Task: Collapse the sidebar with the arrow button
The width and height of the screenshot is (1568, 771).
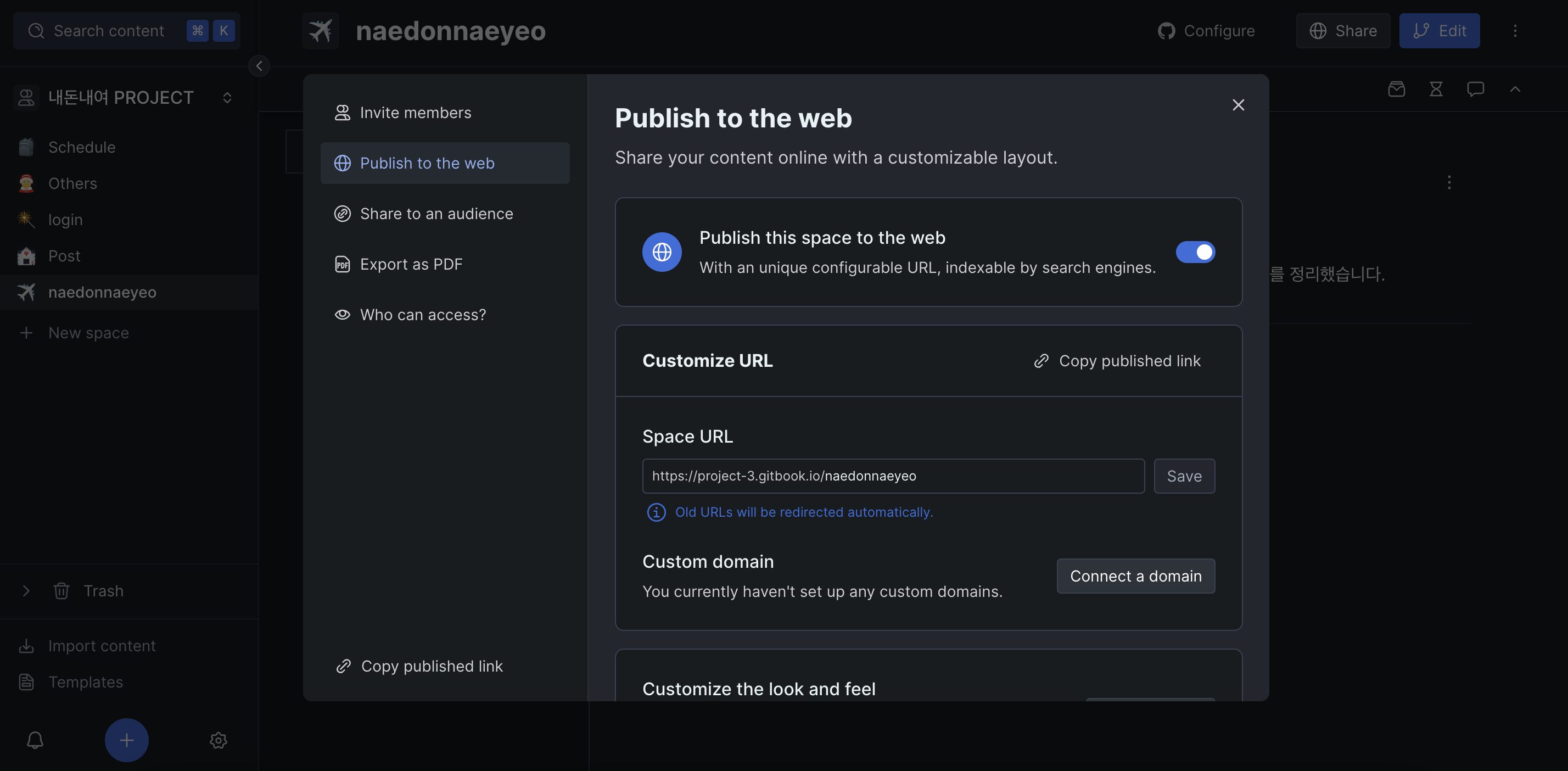Action: [259, 66]
